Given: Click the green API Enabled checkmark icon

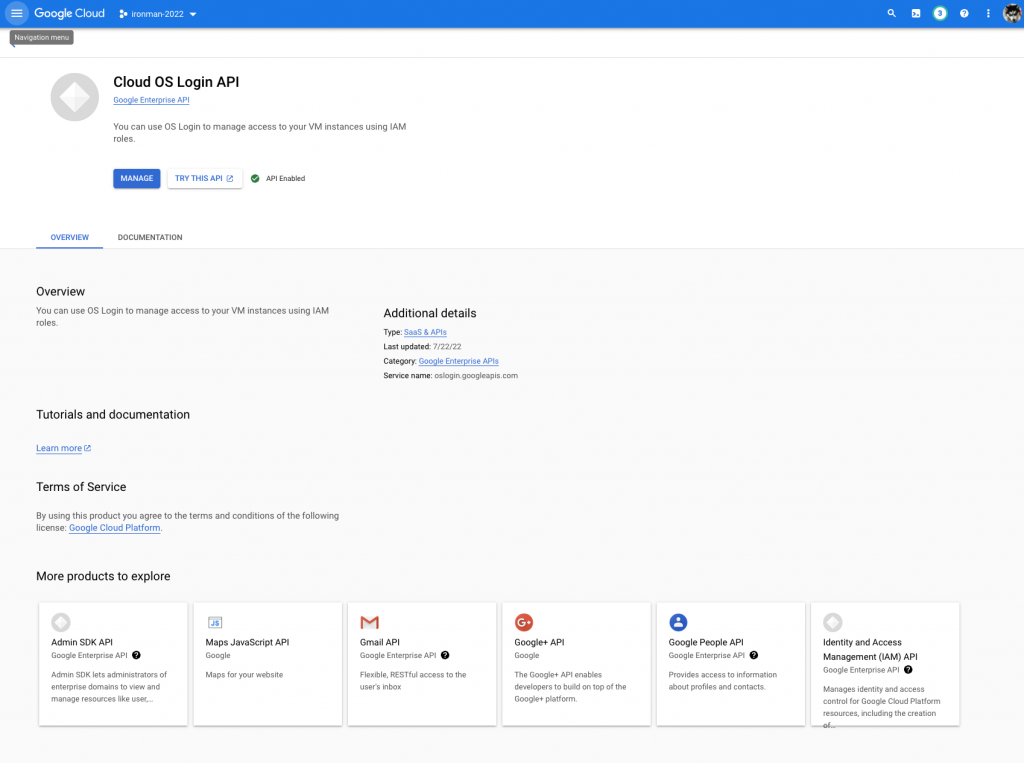Looking at the screenshot, I should click(x=255, y=178).
